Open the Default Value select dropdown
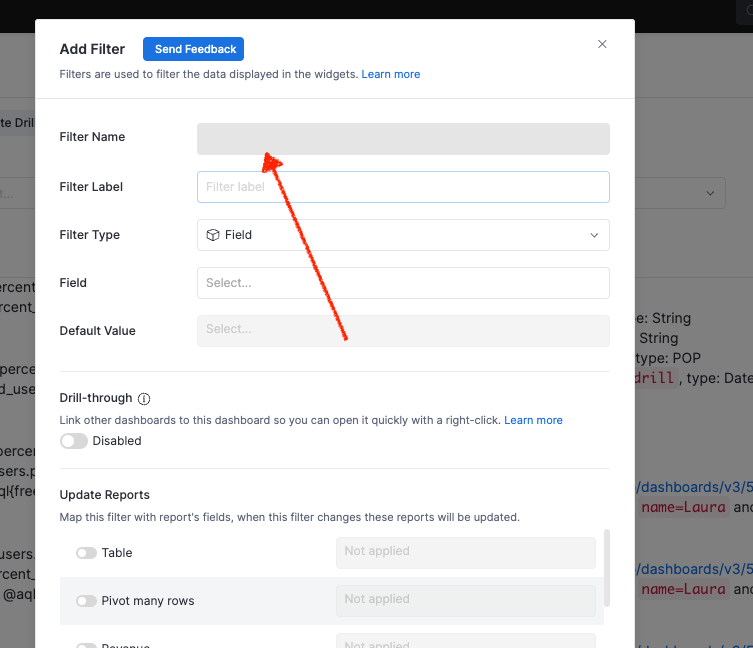 (403, 331)
